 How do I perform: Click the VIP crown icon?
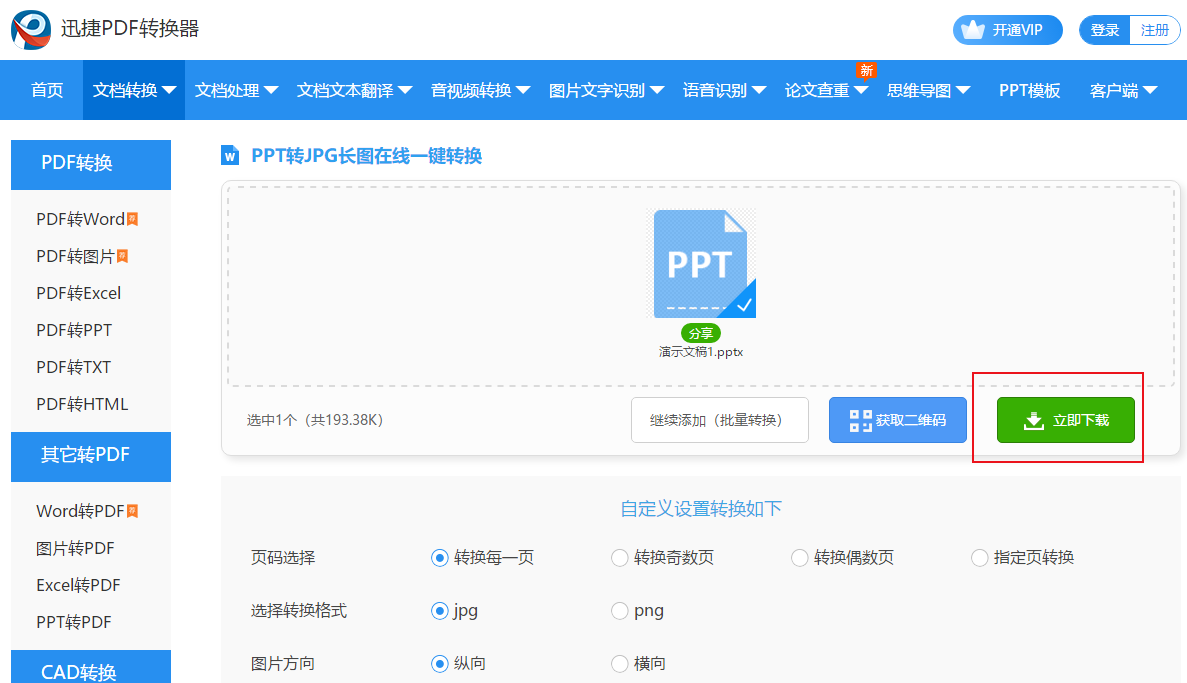pyautogui.click(x=972, y=30)
